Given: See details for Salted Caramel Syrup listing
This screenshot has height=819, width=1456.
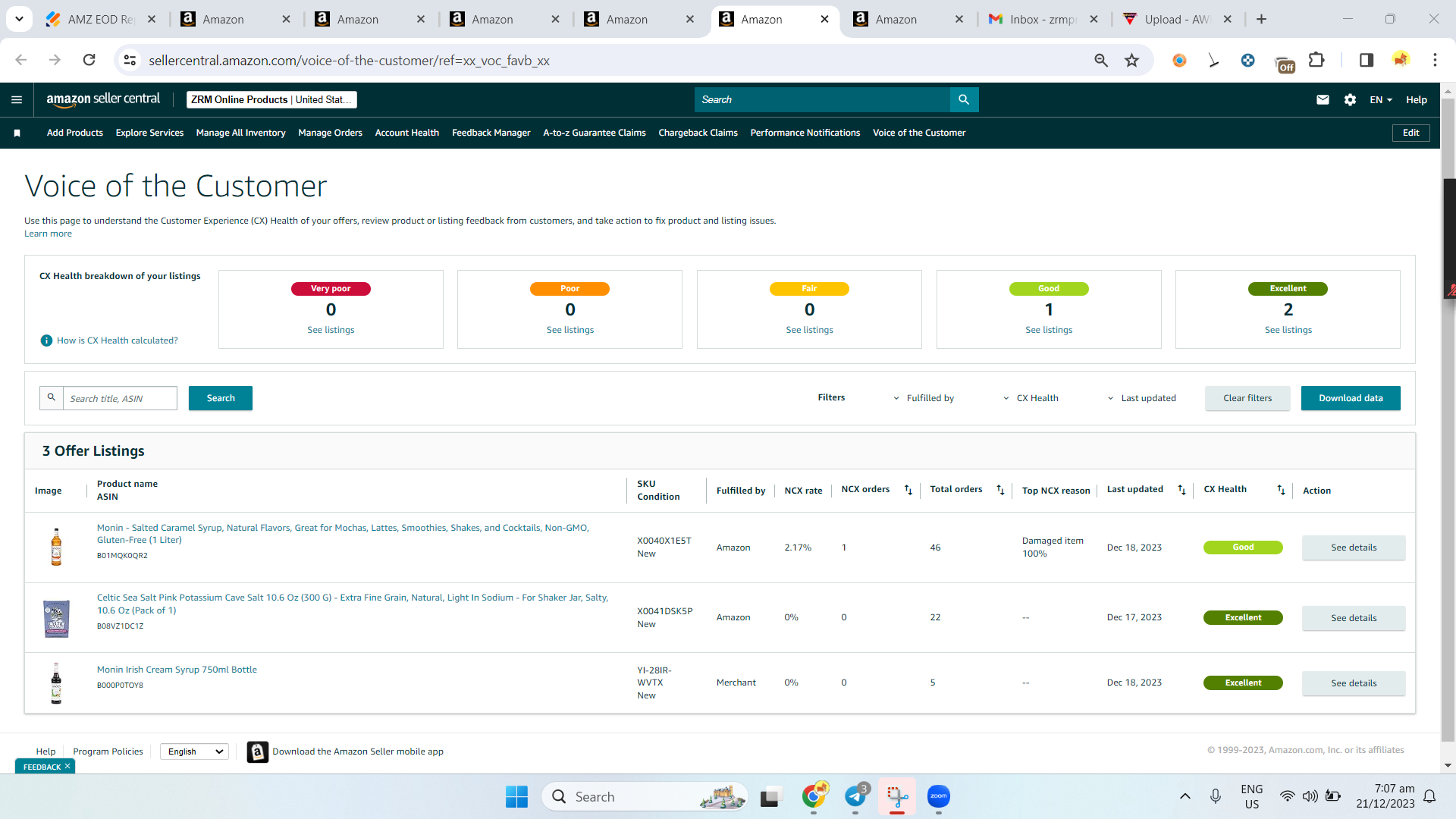Looking at the screenshot, I should (1354, 548).
